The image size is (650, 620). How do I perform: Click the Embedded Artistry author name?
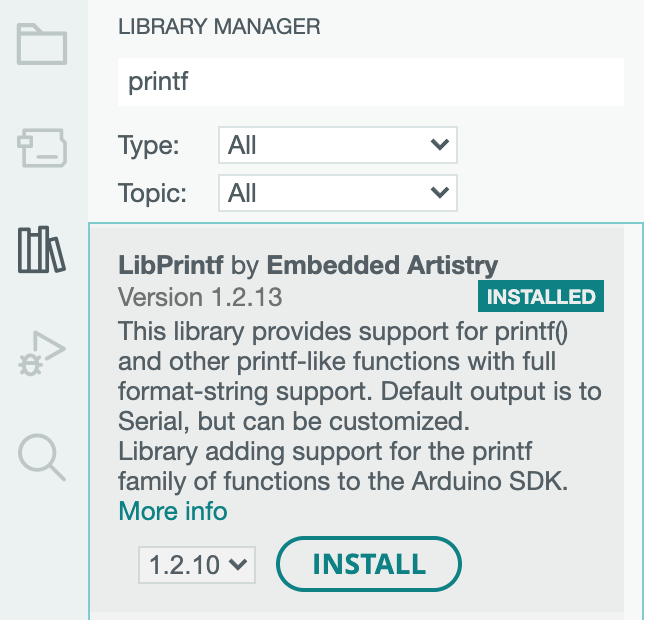tap(382, 266)
